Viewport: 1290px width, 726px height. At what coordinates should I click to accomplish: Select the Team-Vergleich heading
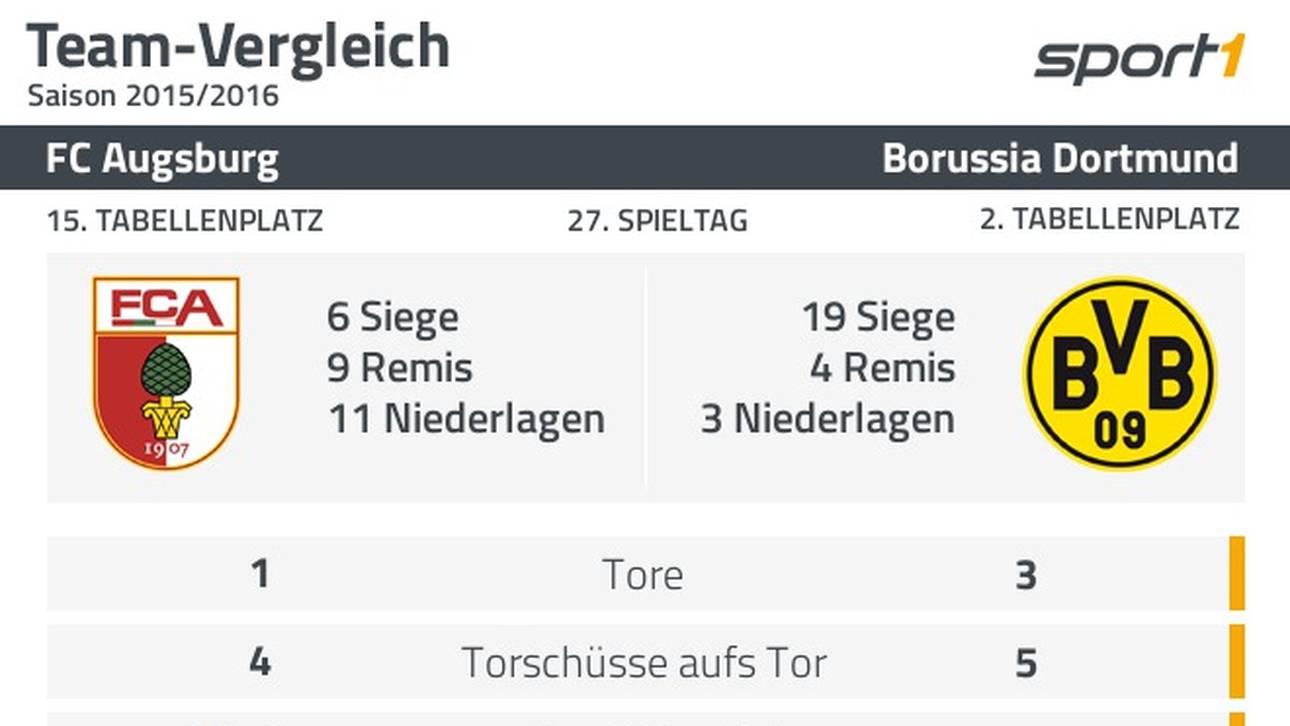click(238, 46)
